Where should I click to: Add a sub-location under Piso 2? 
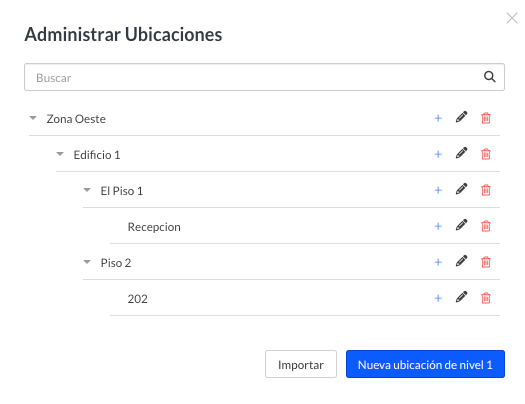click(438, 262)
